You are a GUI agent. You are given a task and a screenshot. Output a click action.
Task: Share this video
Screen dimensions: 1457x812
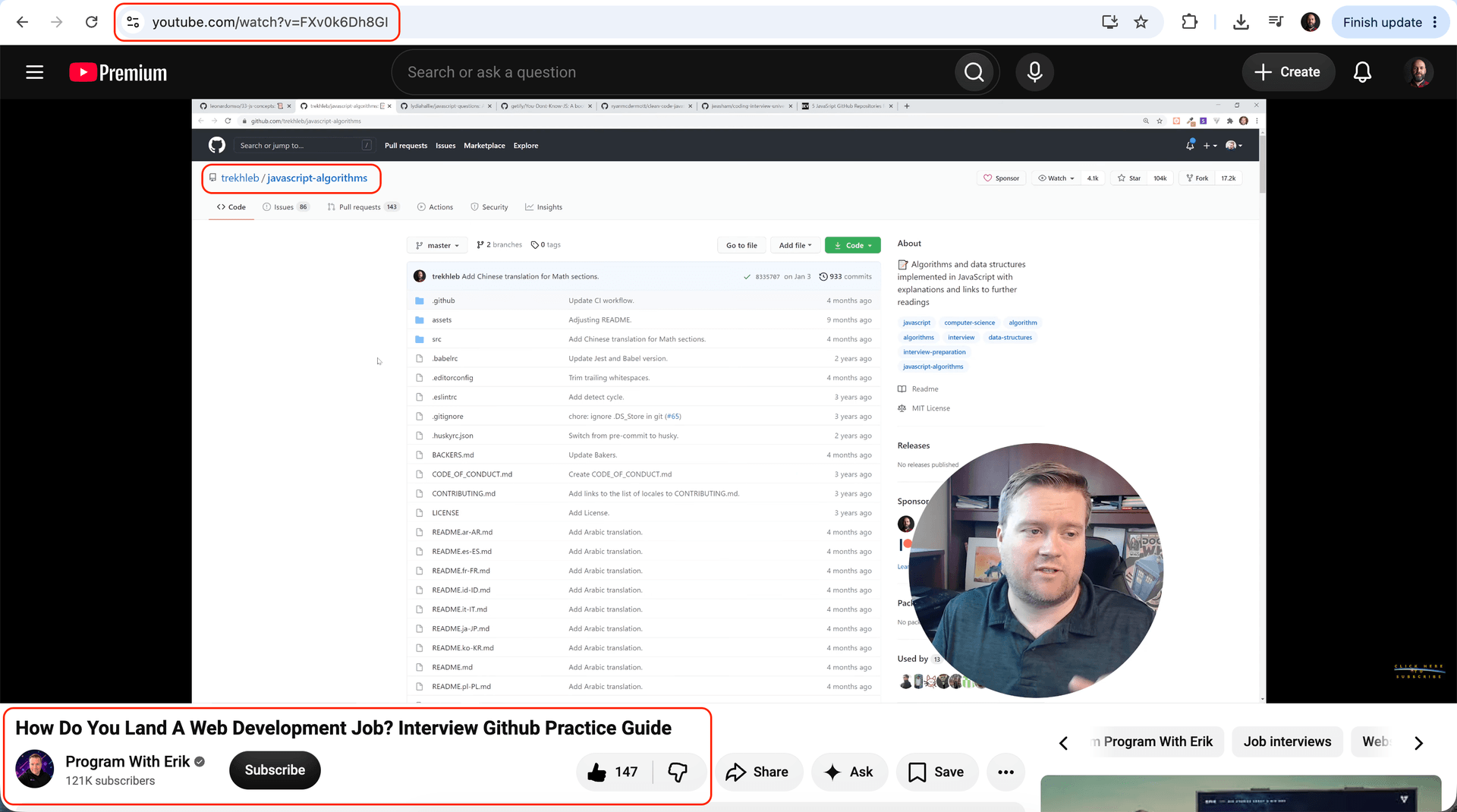click(758, 772)
